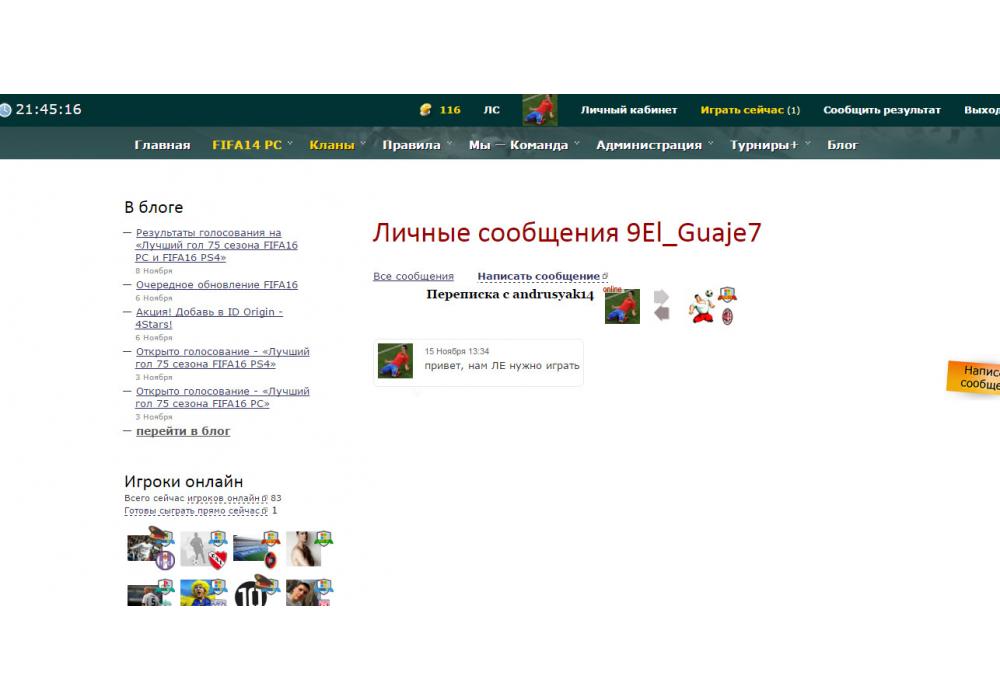
Task: Click the gold coins balance icon
Action: click(x=425, y=110)
